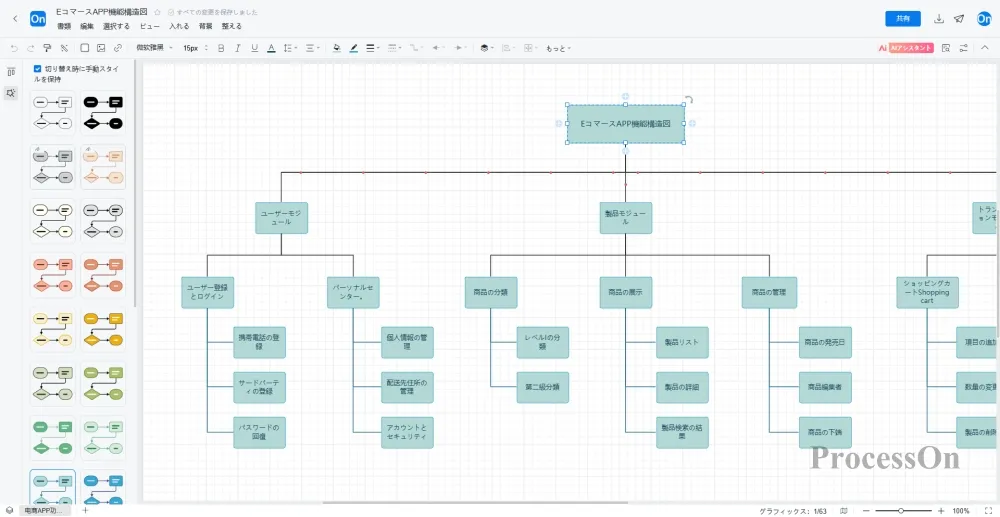
Task: Click the insert image icon
Action: [101, 47]
